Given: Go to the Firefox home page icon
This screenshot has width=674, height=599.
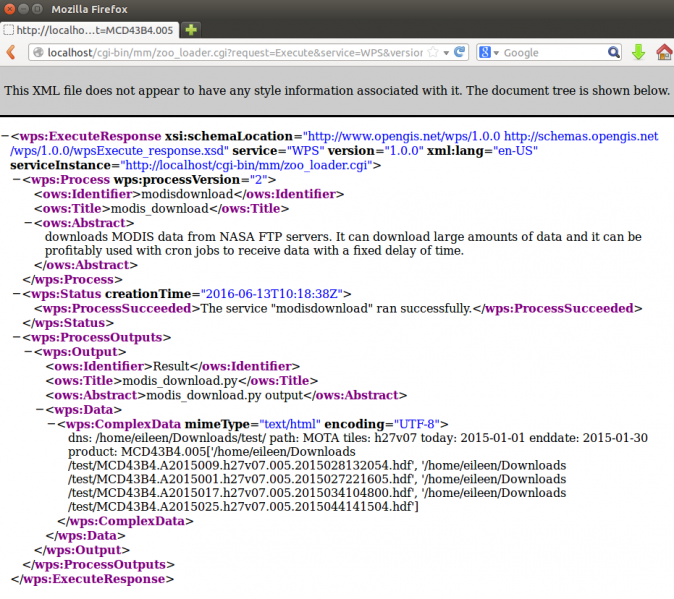Looking at the screenshot, I should pyautogui.click(x=663, y=52).
